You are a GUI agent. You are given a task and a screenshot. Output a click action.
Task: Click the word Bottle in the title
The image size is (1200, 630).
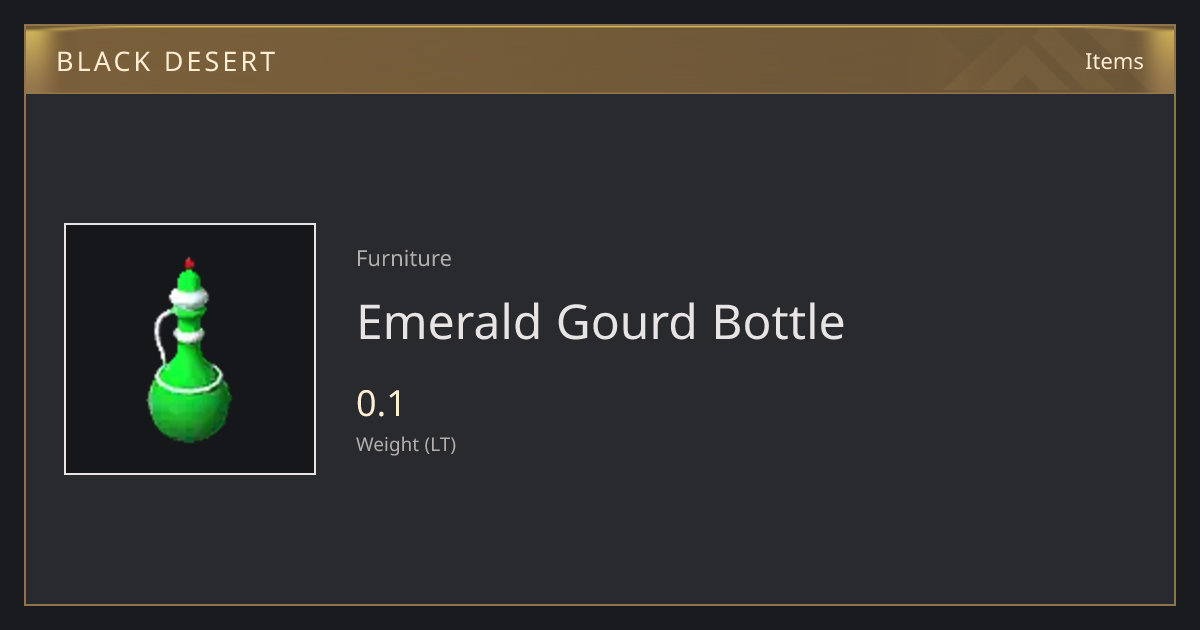pyautogui.click(x=778, y=322)
